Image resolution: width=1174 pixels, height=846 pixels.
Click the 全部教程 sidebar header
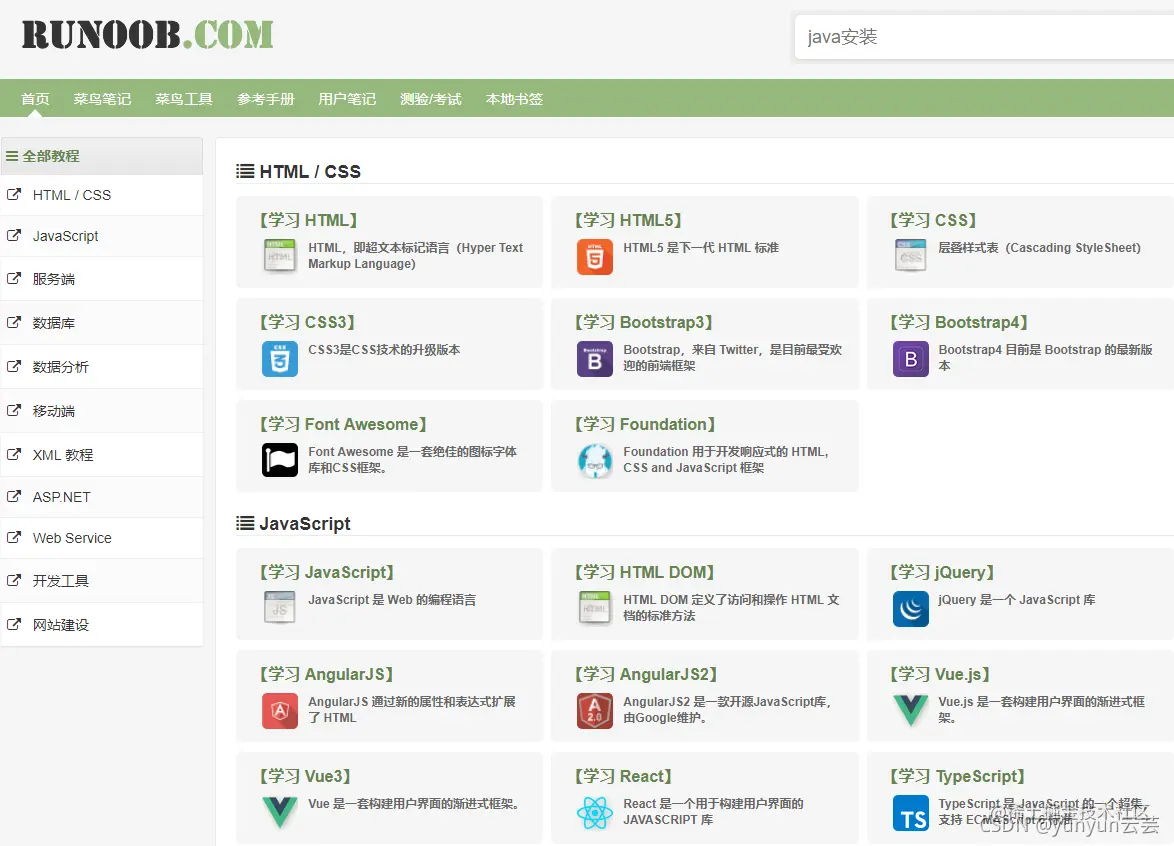[x=101, y=156]
